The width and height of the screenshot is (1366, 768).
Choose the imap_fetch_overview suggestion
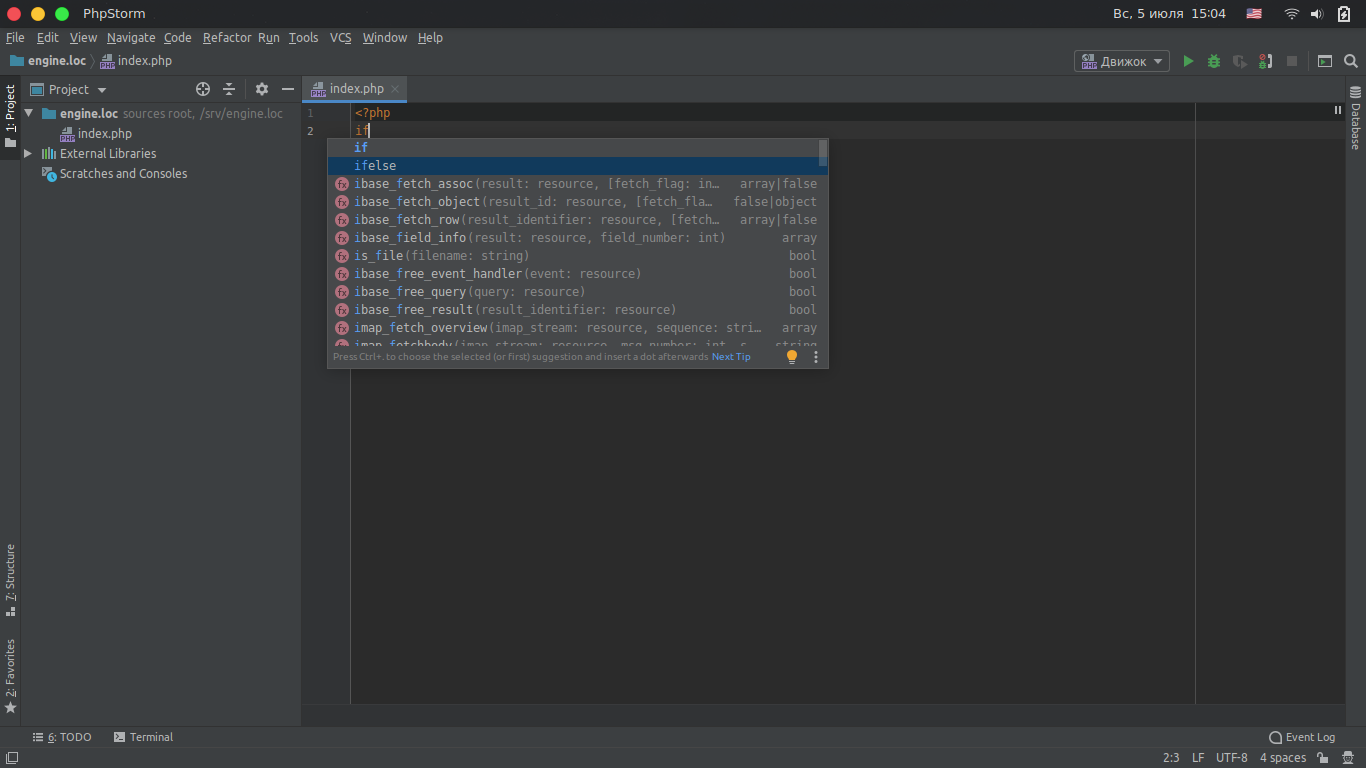click(x=573, y=328)
